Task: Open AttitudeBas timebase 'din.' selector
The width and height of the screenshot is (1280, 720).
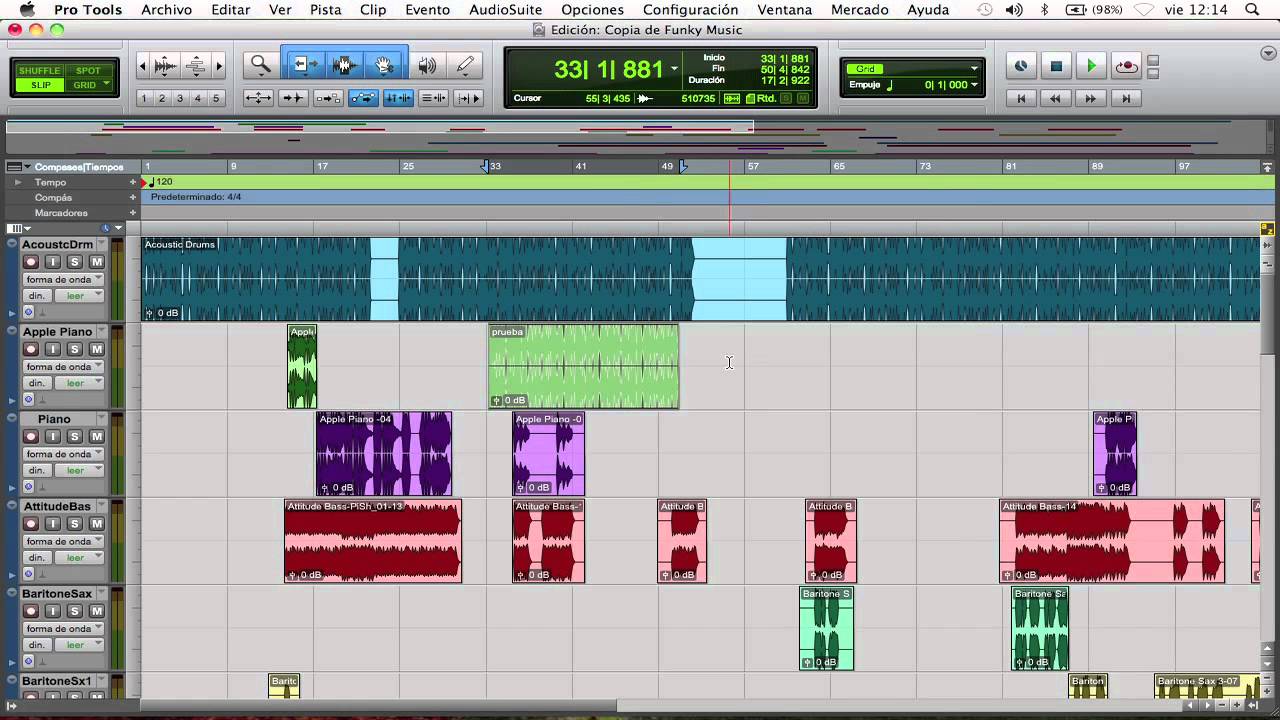Action: point(37,558)
